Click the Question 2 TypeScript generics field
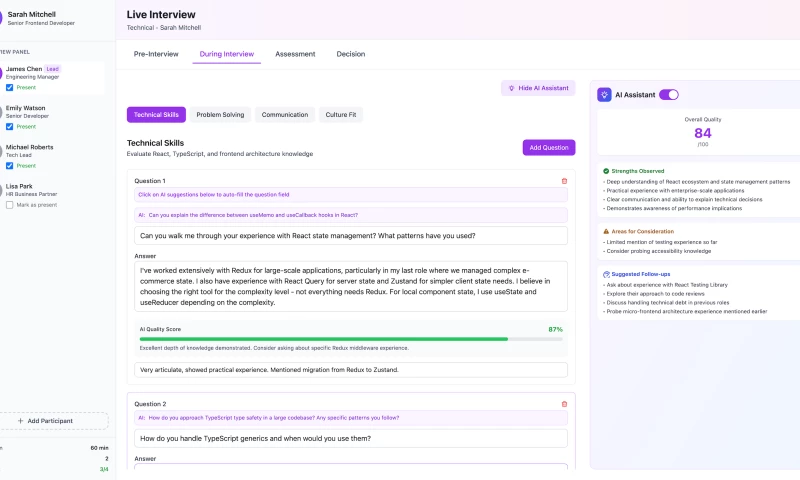Viewport: 800px width, 480px height. tap(351, 438)
